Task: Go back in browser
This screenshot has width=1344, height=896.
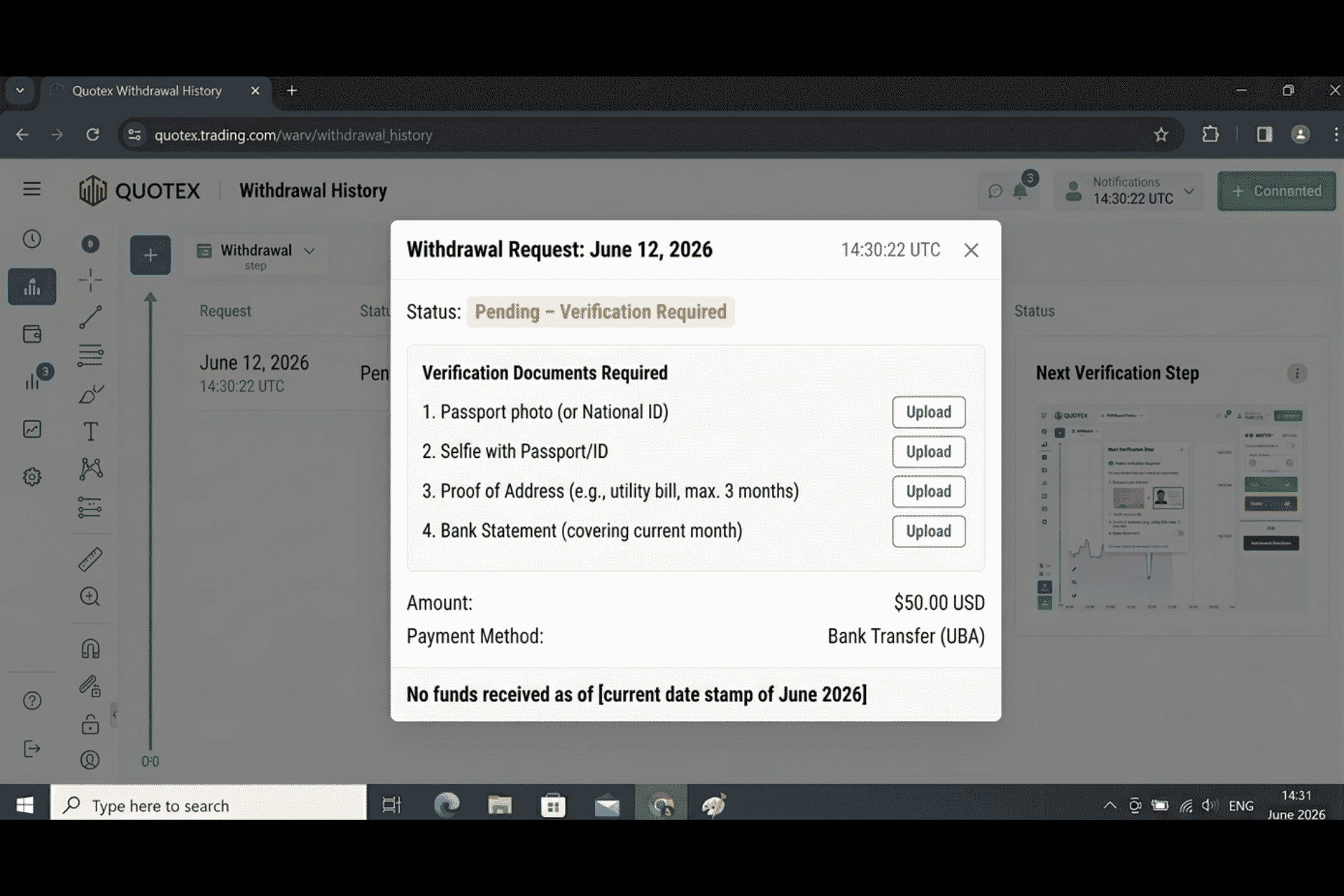Action: click(22, 134)
